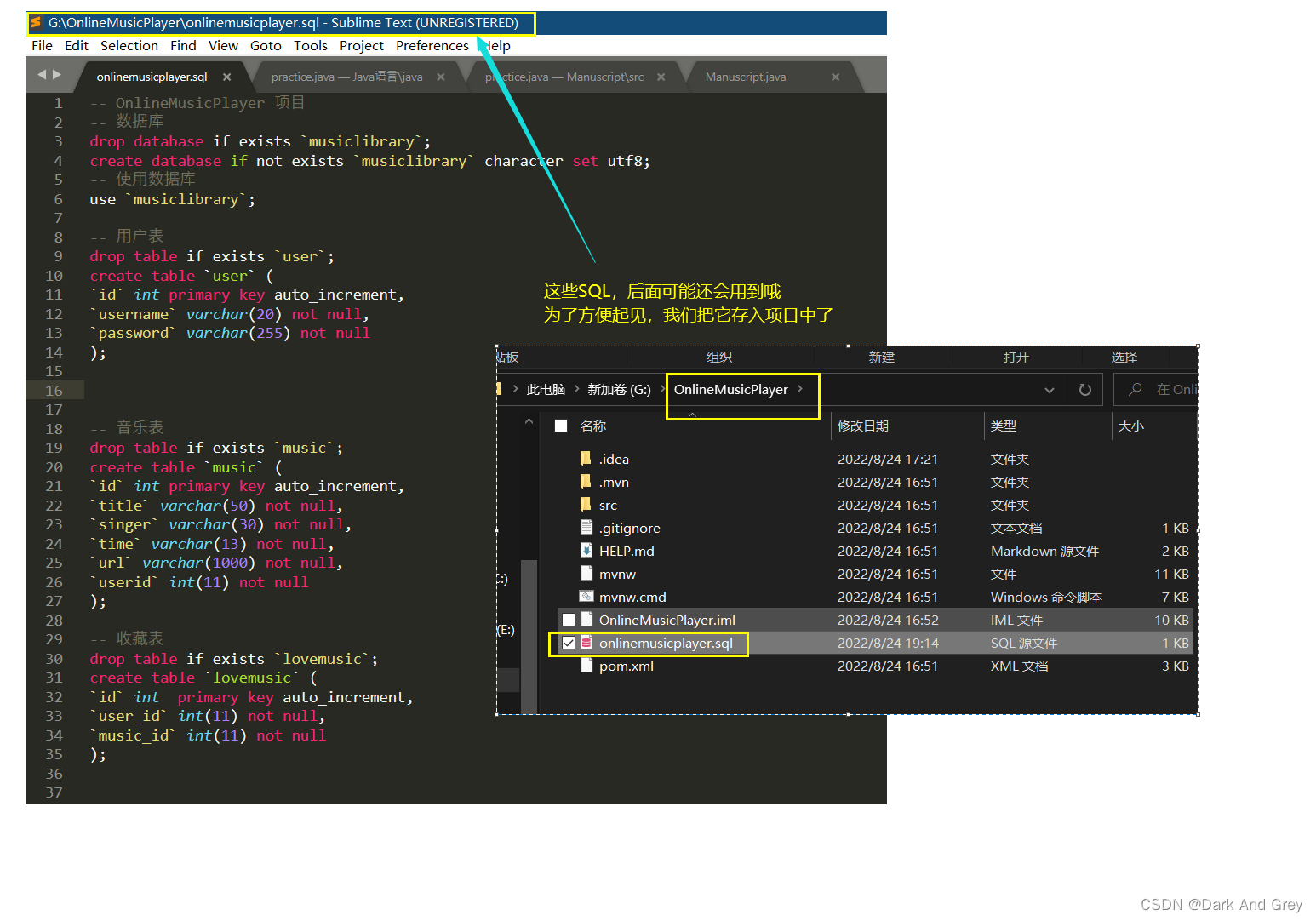Toggle the select-all checkbox next to 名称
The image size is (1316, 921).
(561, 426)
